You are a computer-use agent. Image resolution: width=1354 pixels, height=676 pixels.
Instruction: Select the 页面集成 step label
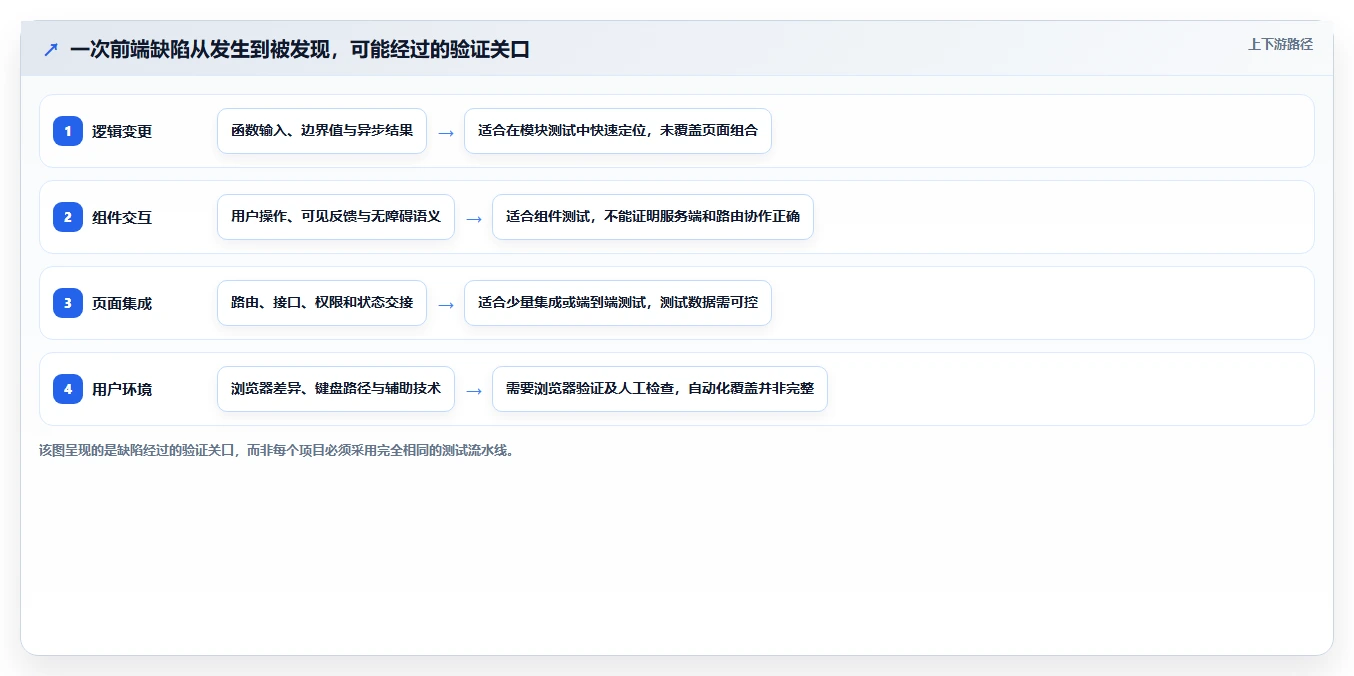click(122, 303)
